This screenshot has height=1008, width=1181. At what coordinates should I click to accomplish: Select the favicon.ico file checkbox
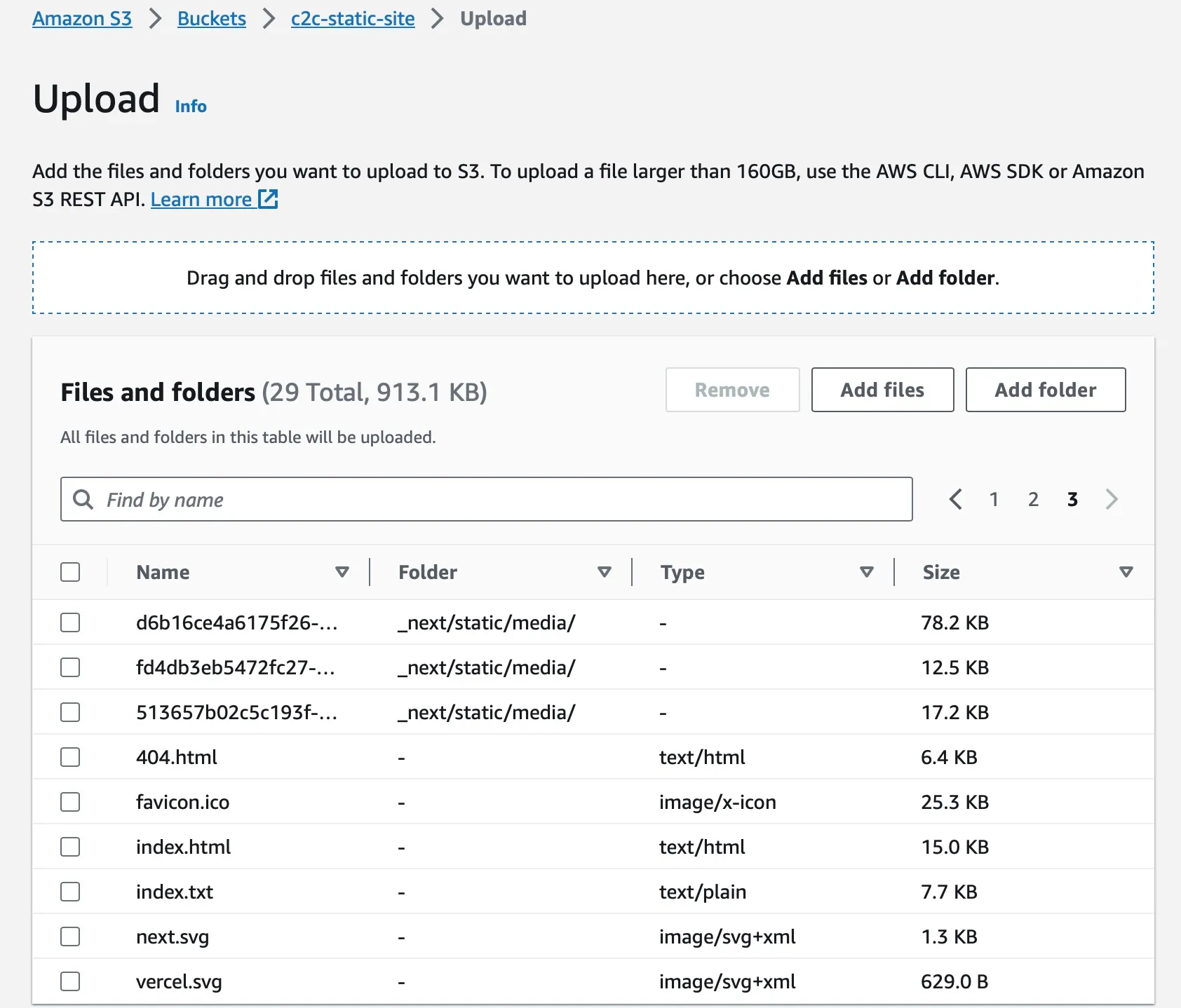pos(70,802)
